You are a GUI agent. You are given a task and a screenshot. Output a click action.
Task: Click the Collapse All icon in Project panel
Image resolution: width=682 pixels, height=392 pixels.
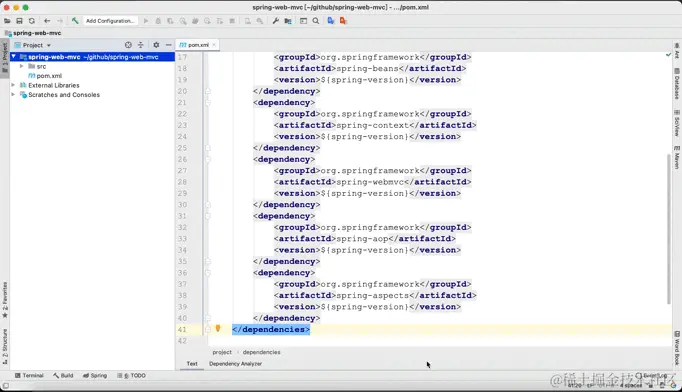[140, 45]
